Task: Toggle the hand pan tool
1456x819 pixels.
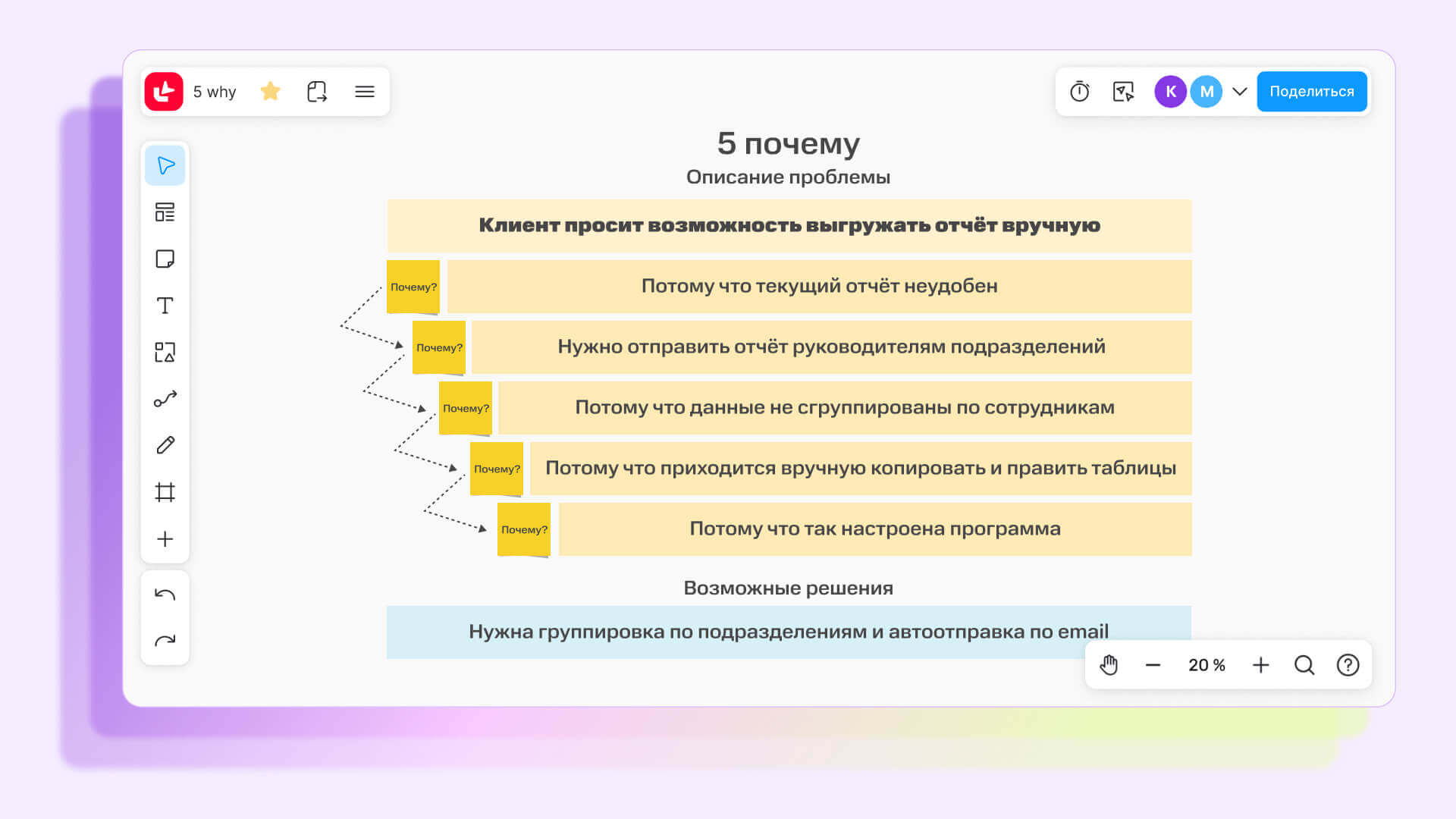Action: pyautogui.click(x=1109, y=665)
